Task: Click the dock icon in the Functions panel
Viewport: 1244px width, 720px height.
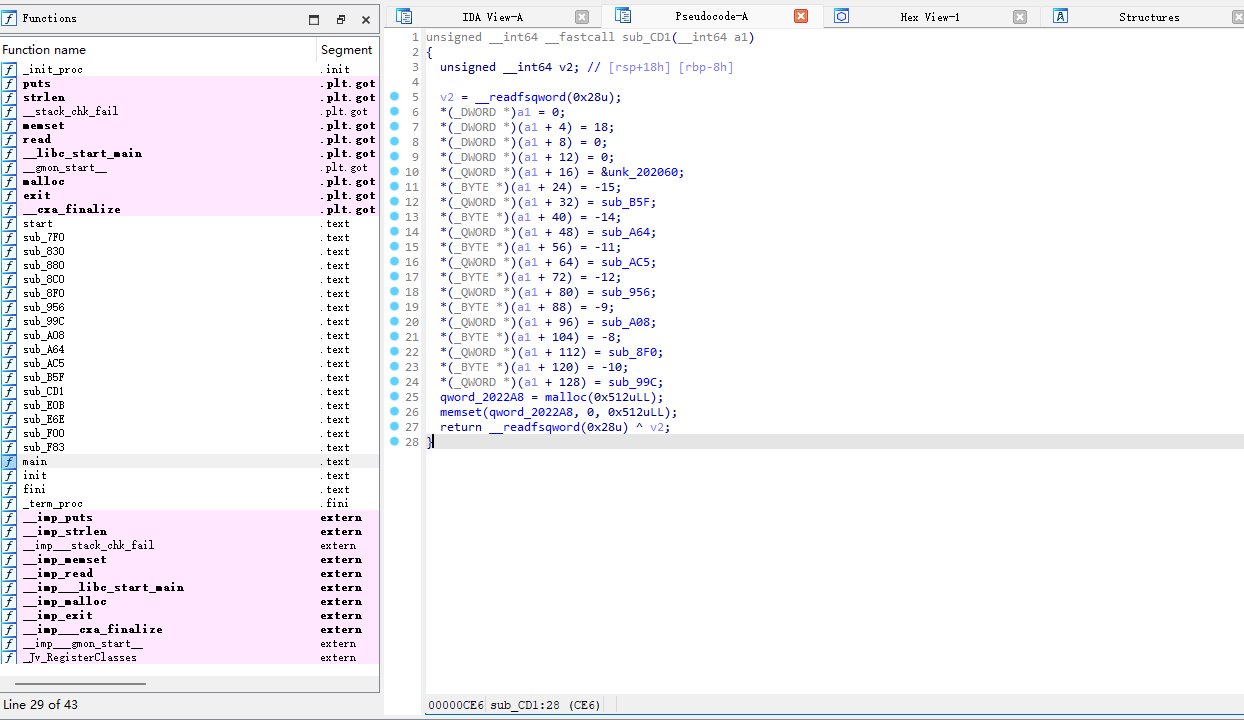Action: pos(313,18)
